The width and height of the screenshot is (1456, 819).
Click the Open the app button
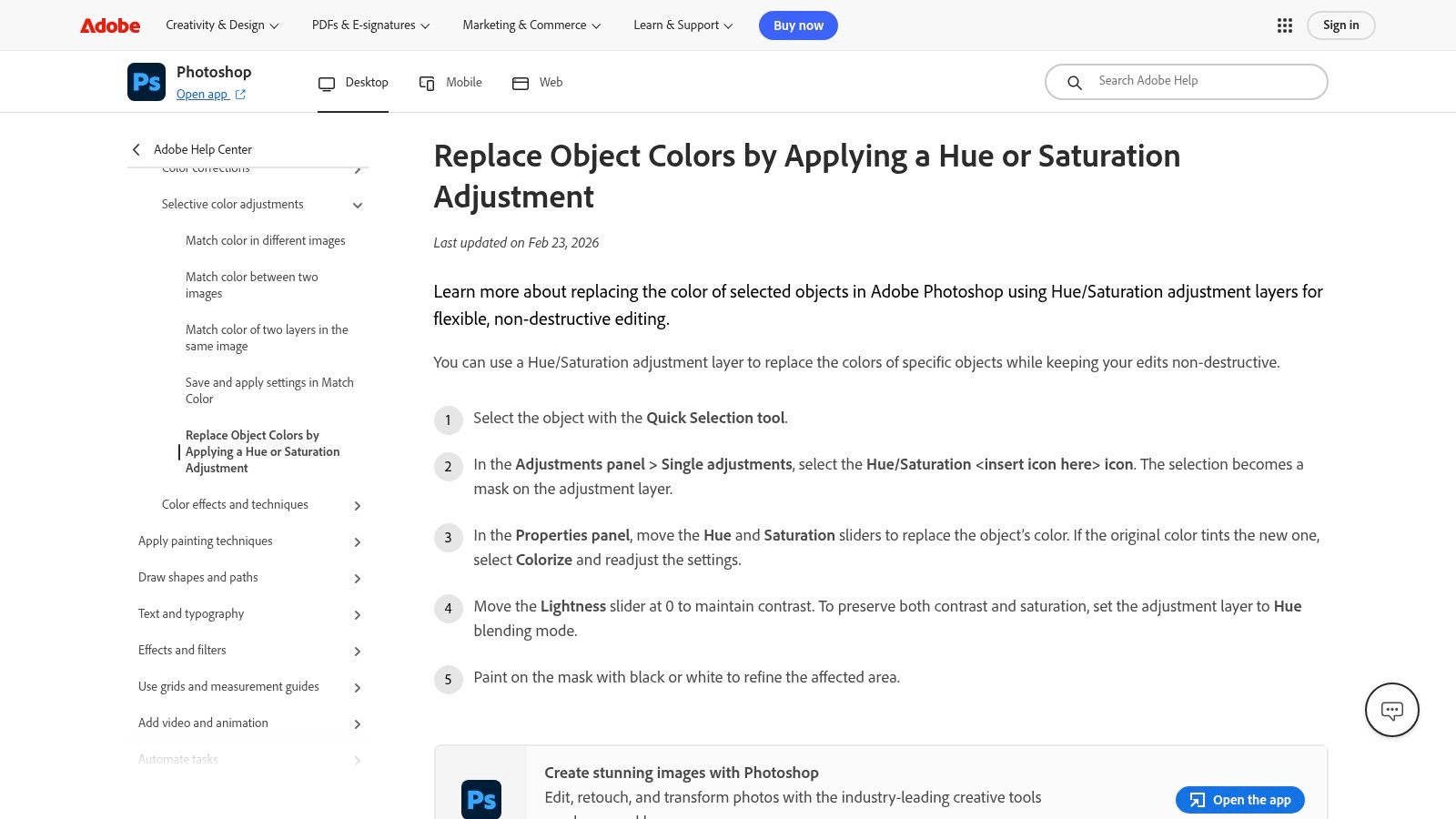coord(1240,800)
